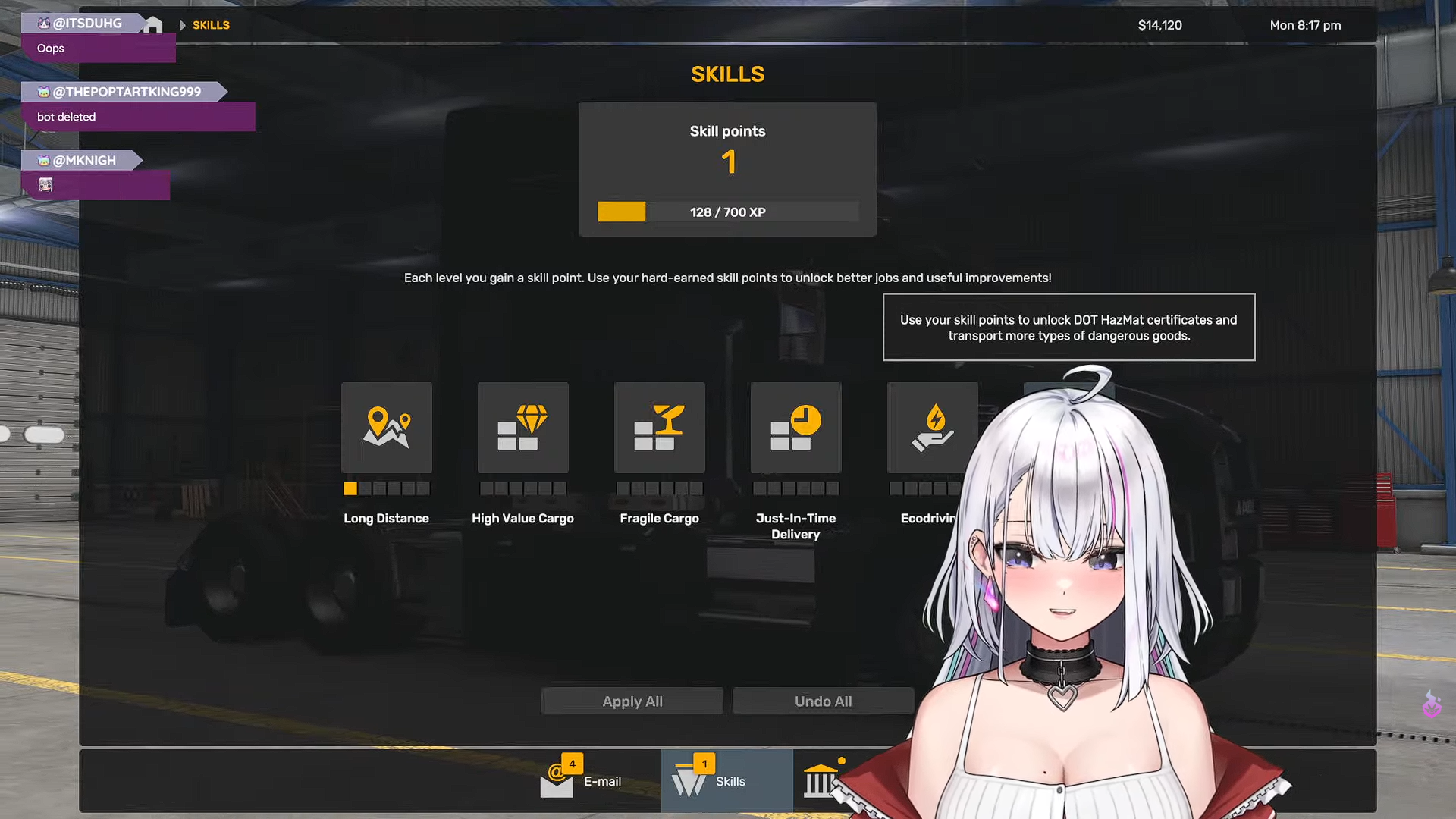Open the E-mail tab
1456x819 pixels.
point(595,781)
